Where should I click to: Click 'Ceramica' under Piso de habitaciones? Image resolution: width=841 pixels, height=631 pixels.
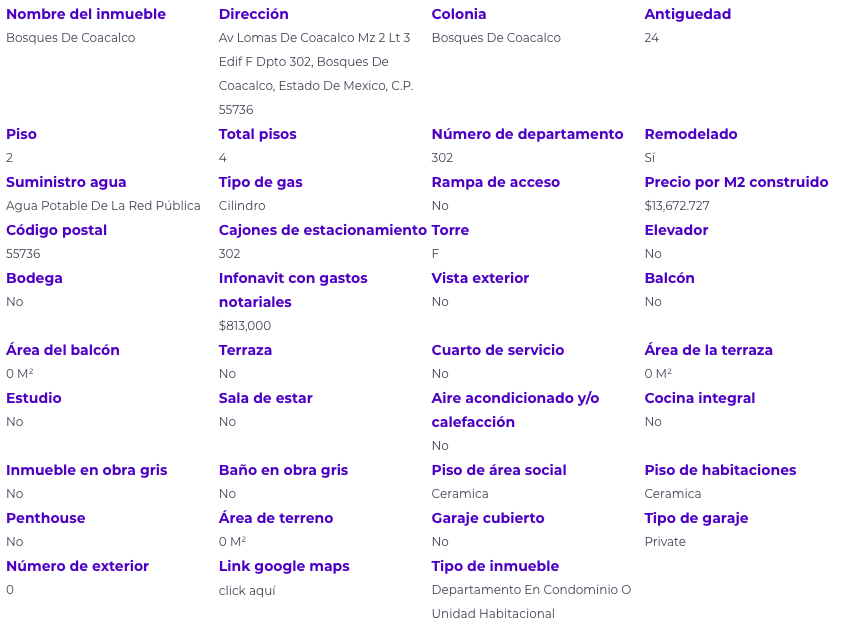pyautogui.click(x=673, y=494)
